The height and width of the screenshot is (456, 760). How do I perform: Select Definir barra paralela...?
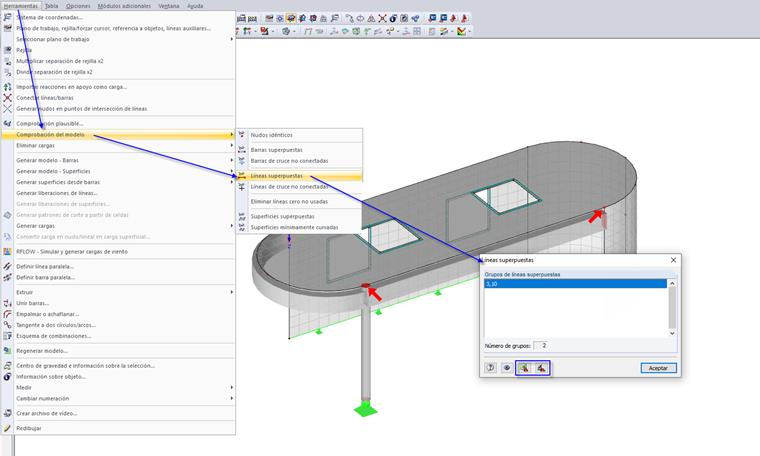[x=118, y=278]
